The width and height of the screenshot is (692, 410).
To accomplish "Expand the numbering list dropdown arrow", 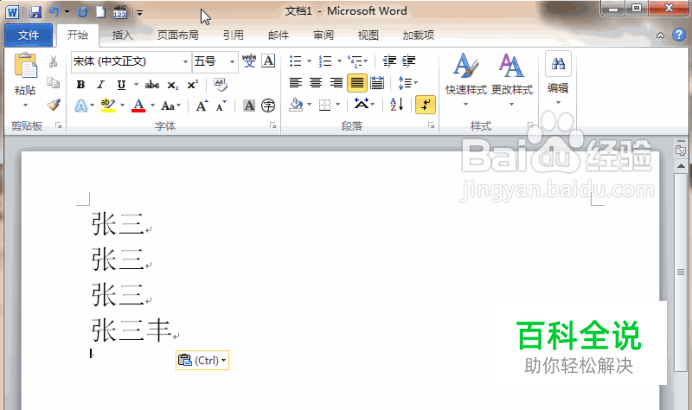I will point(339,61).
